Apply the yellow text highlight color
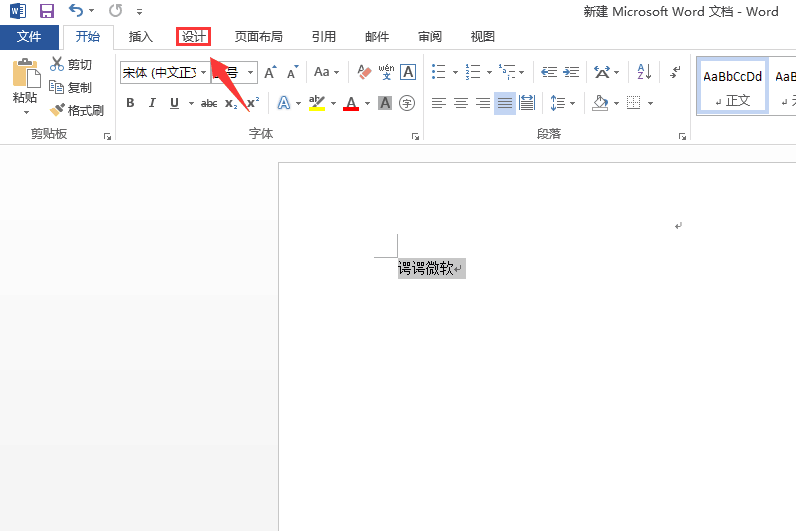 point(317,103)
